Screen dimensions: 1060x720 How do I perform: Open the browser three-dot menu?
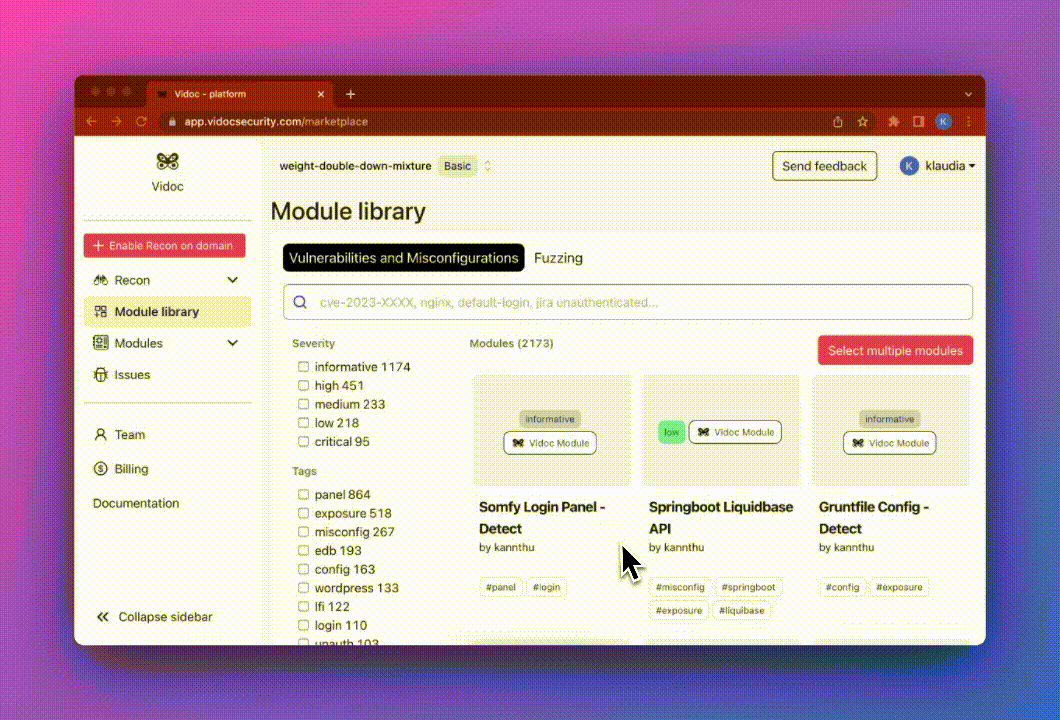click(x=969, y=122)
